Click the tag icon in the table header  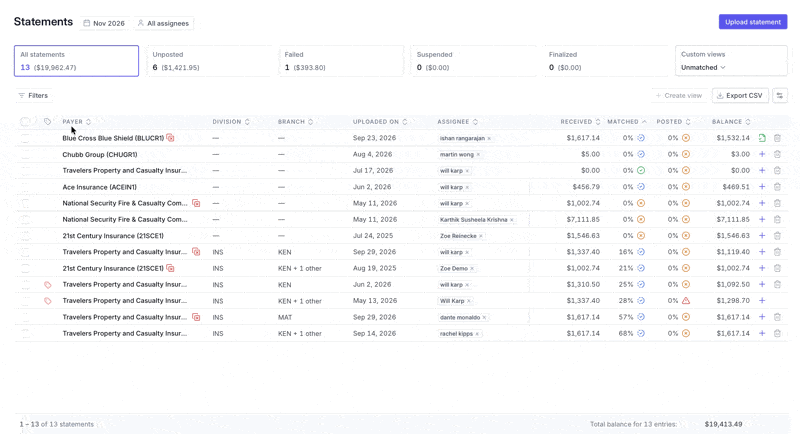click(47, 121)
